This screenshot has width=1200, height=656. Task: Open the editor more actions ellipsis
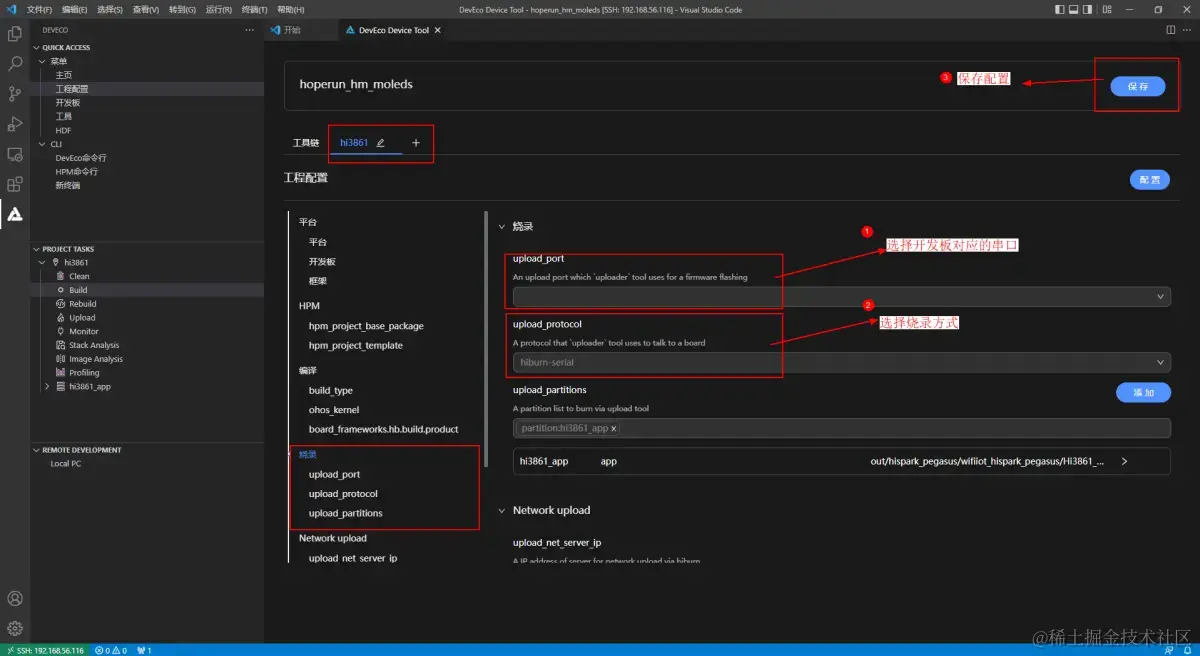pyautogui.click(x=1187, y=30)
